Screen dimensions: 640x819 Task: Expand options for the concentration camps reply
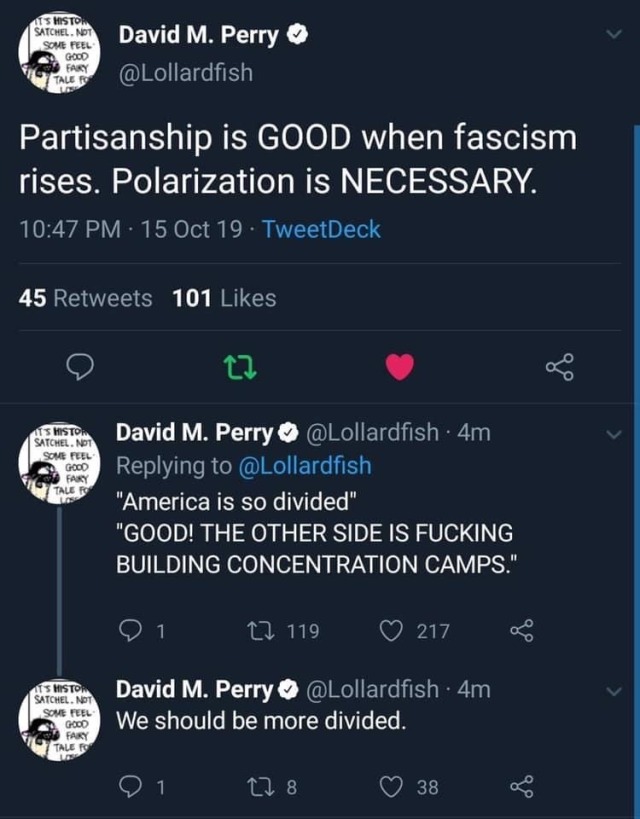[614, 435]
